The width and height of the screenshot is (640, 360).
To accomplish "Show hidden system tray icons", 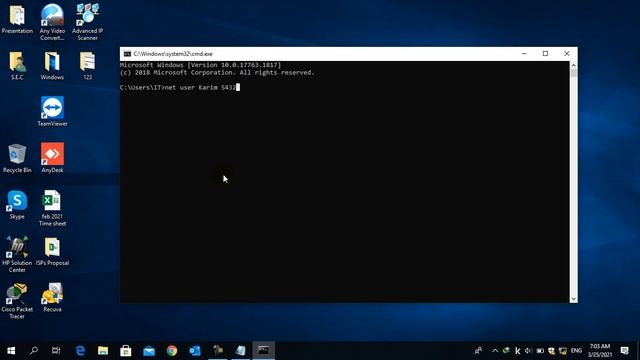I will [x=495, y=351].
